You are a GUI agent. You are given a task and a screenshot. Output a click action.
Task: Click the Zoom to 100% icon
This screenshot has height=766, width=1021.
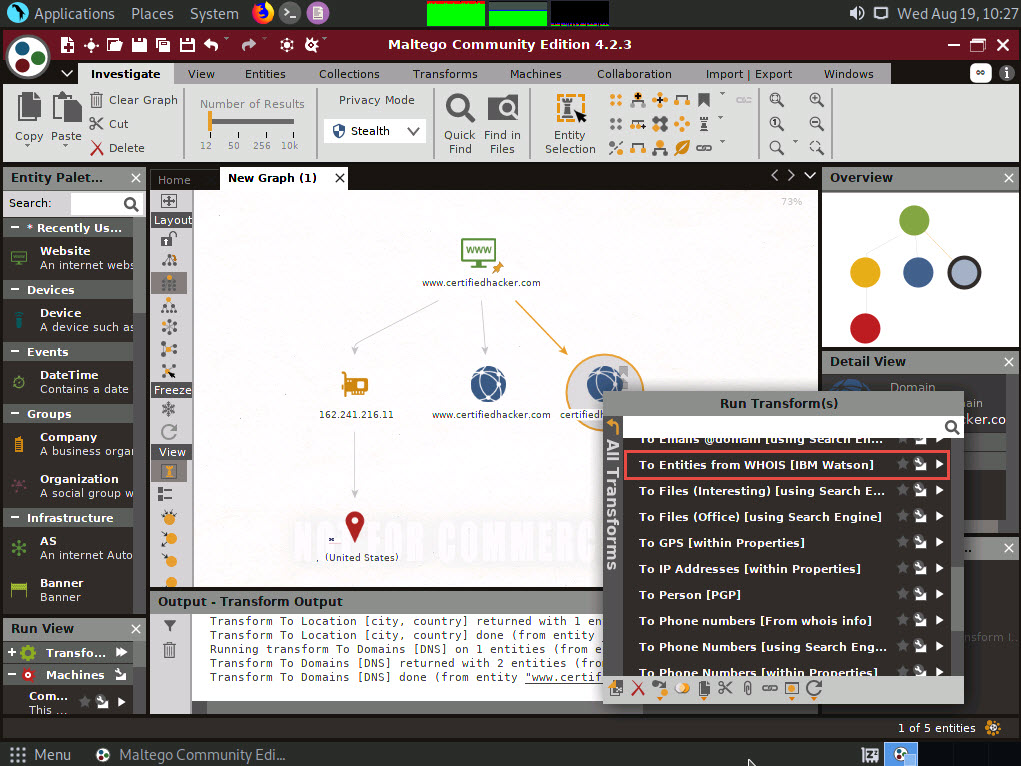point(776,124)
